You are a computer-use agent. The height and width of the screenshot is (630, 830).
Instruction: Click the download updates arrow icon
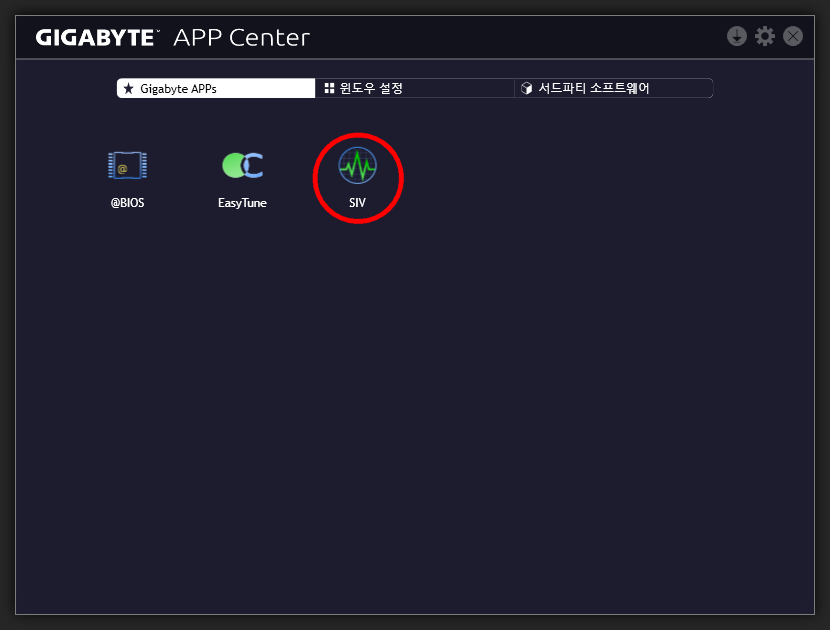click(736, 37)
